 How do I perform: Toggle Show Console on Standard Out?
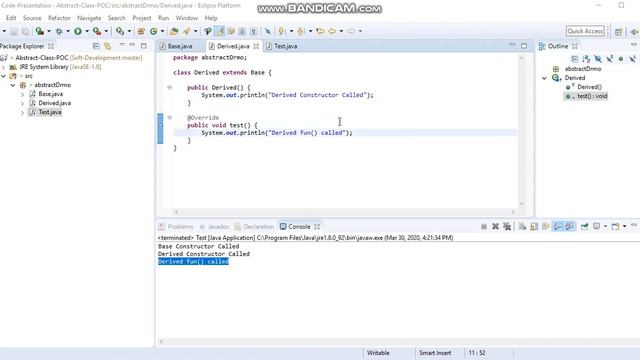tap(558, 227)
